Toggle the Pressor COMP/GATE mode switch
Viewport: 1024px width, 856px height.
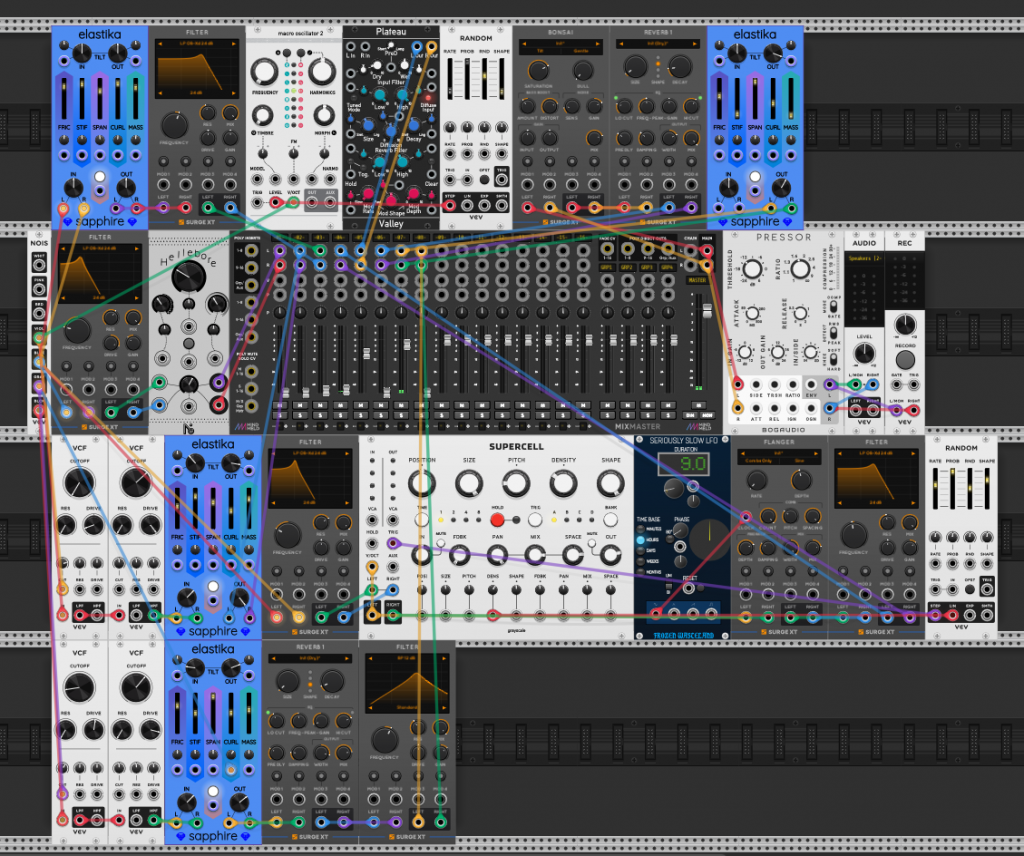click(833, 305)
